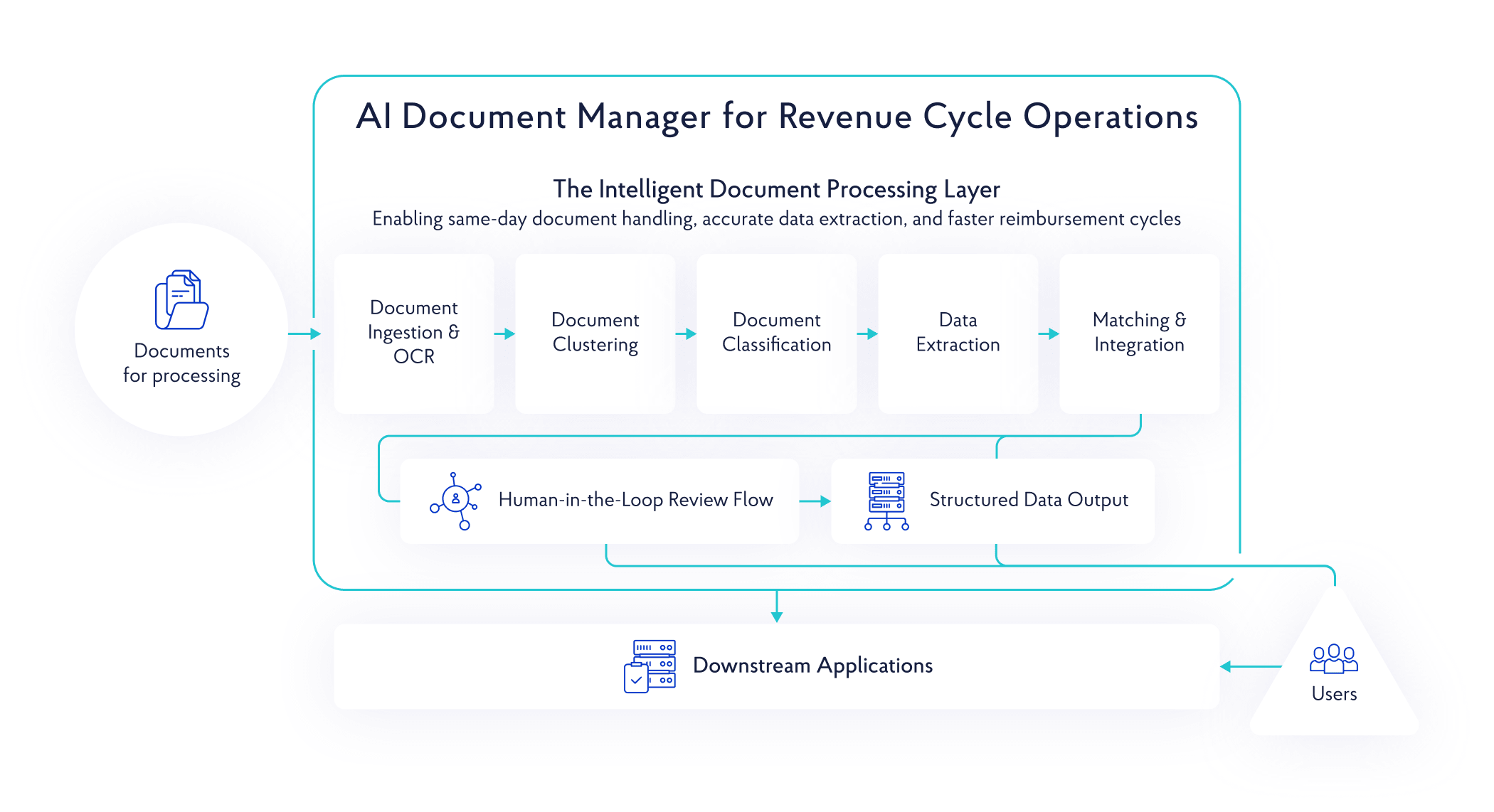Click the Enabling same-day document handling subtitle
The image size is (1494, 812).
pos(777,219)
